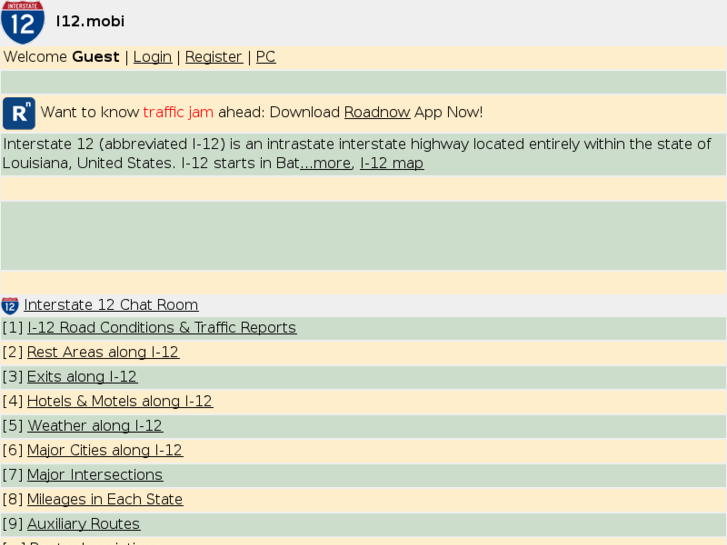Open Weather along I-12
The width and height of the screenshot is (727, 545).
point(95,426)
